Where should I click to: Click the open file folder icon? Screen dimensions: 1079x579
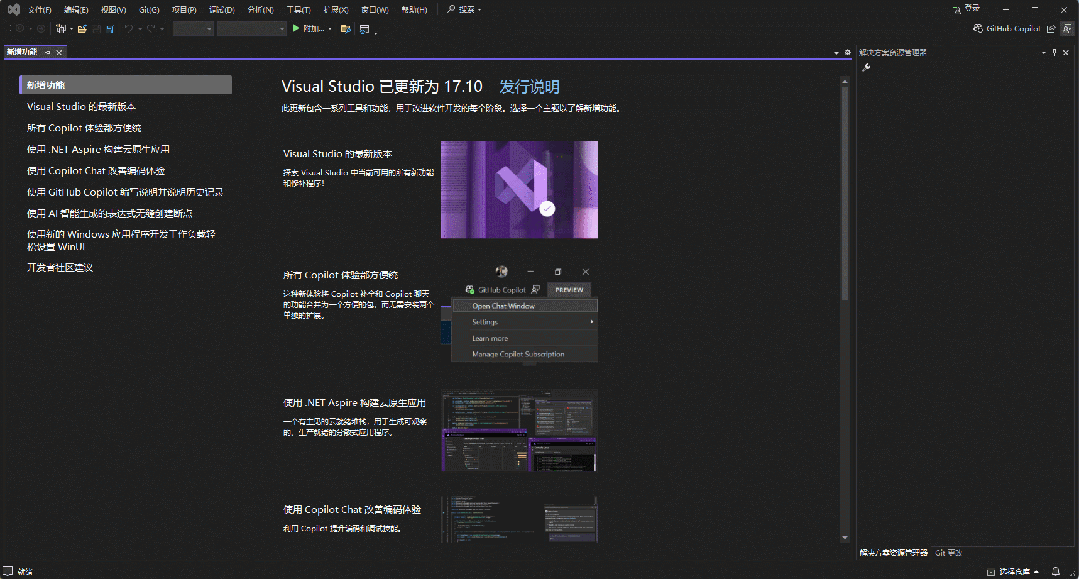pyautogui.click(x=82, y=29)
